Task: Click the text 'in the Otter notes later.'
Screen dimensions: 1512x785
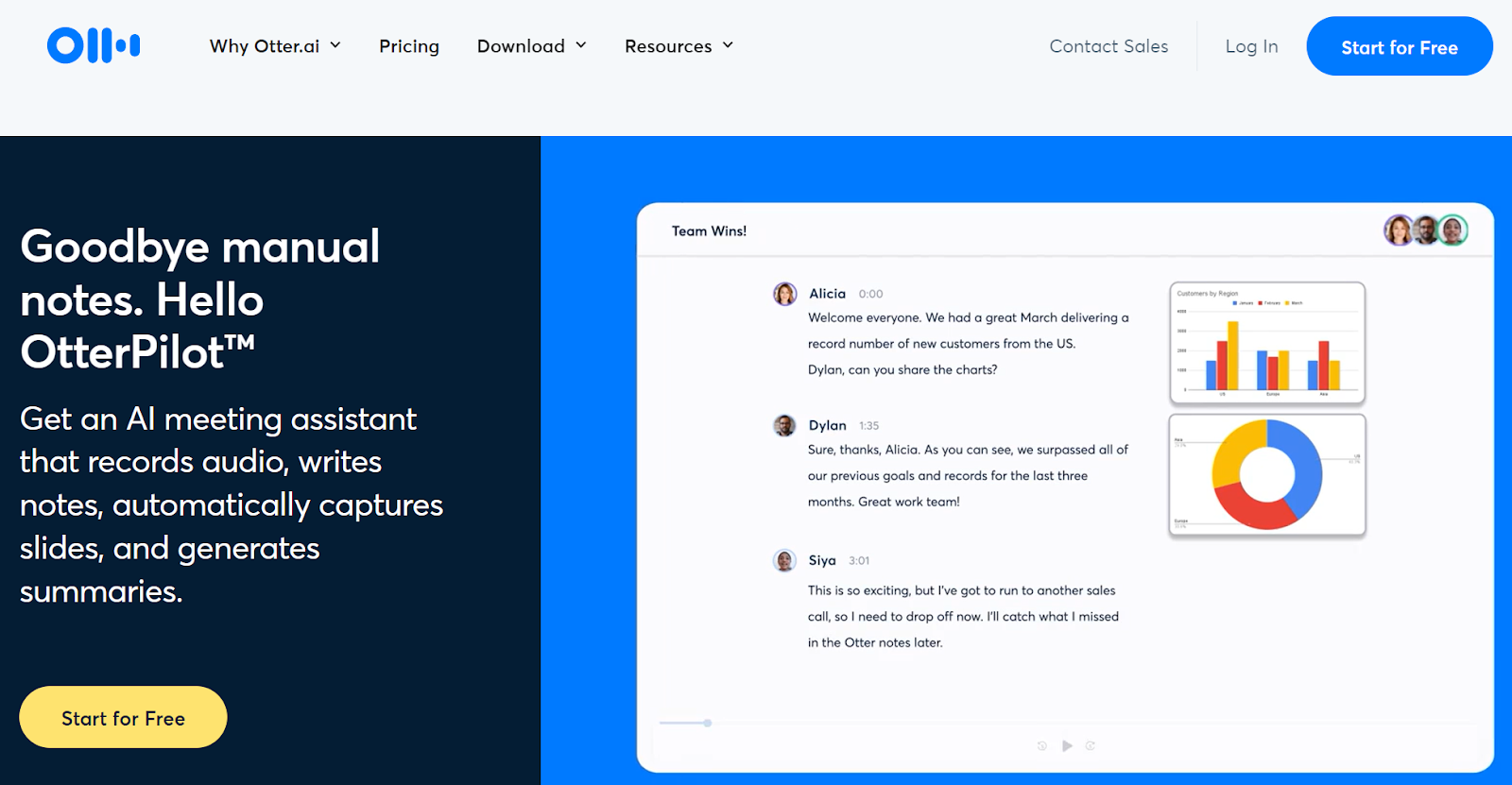Action: click(x=875, y=642)
